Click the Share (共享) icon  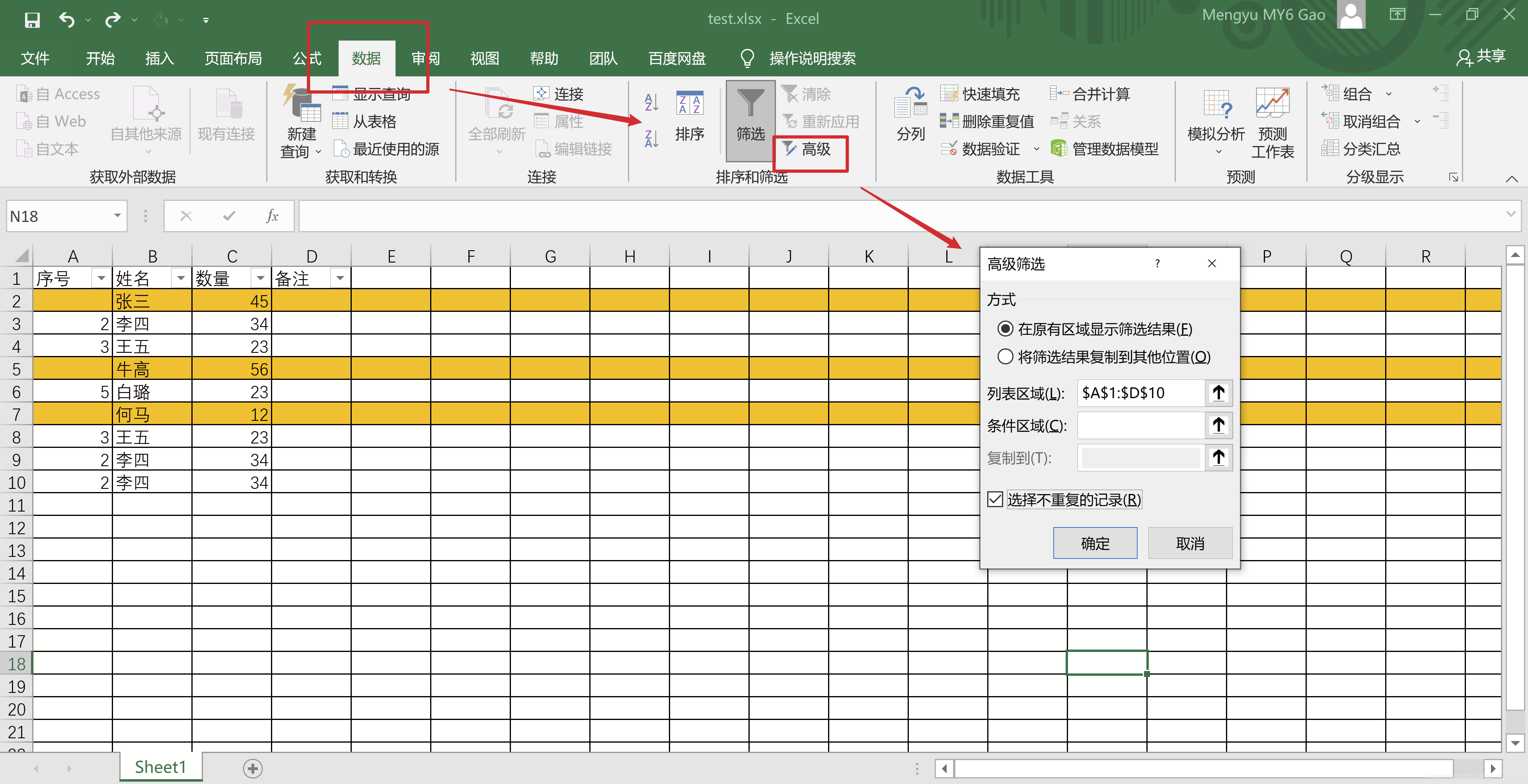coord(1464,58)
